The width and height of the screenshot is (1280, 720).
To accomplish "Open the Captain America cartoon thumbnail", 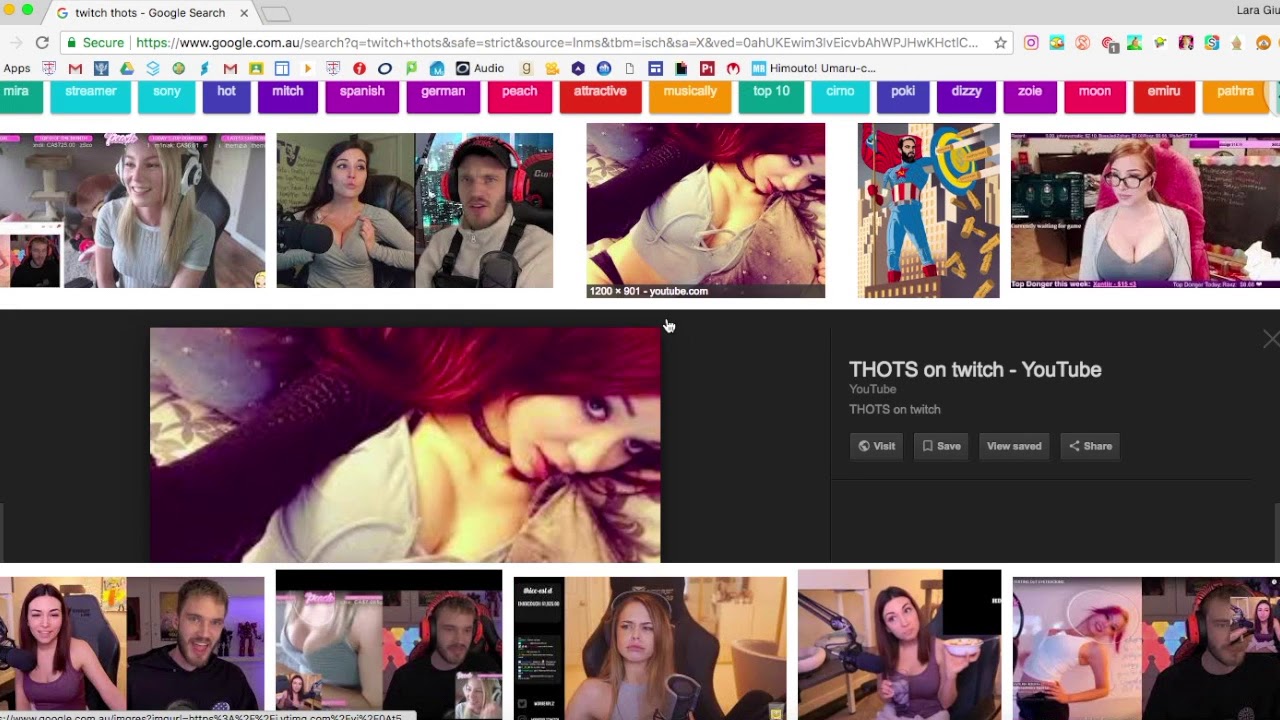I will [x=928, y=210].
